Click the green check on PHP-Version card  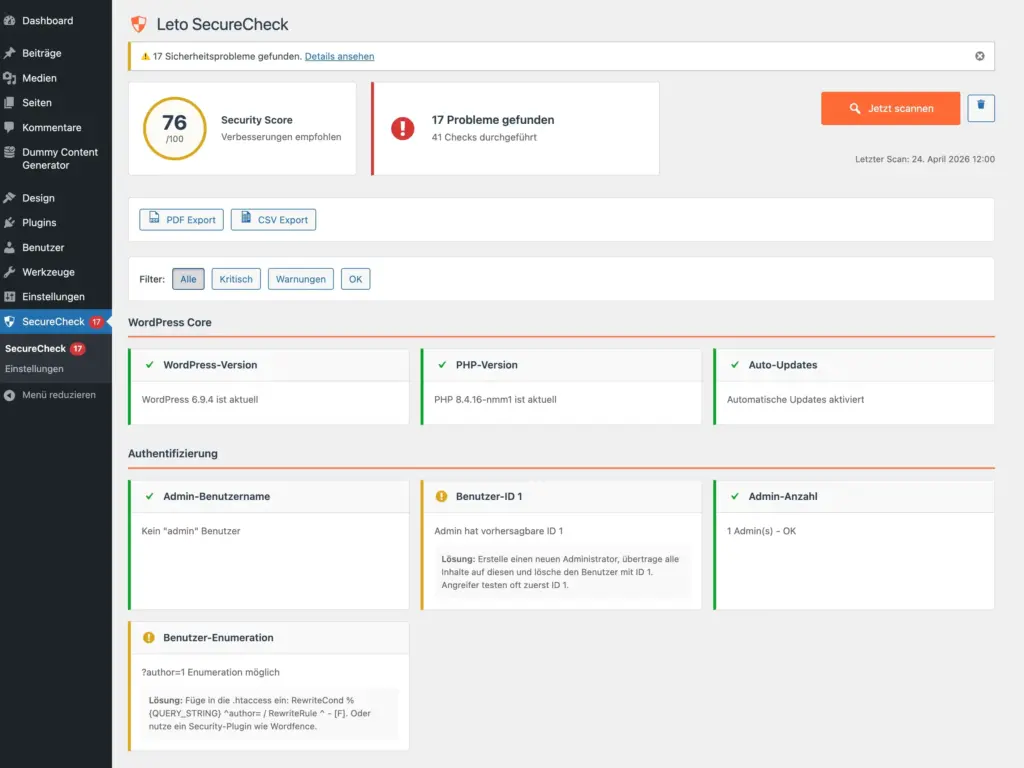(442, 365)
